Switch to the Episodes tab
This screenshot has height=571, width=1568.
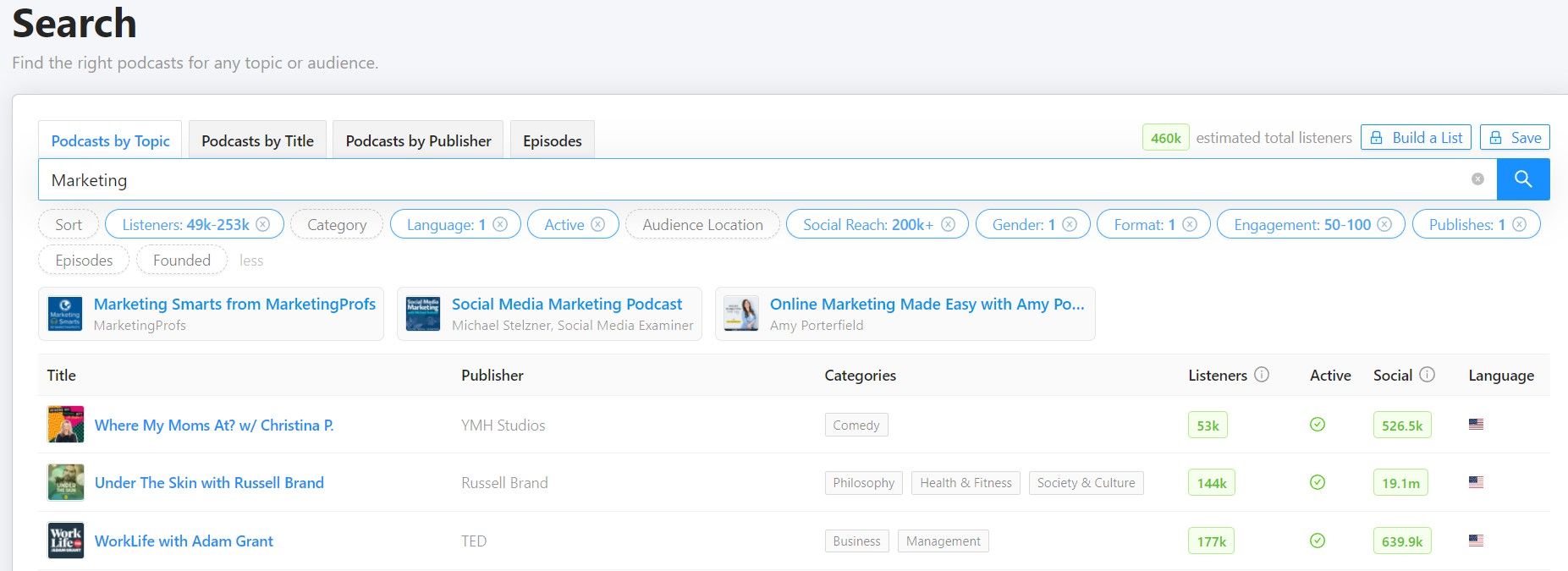coord(552,140)
